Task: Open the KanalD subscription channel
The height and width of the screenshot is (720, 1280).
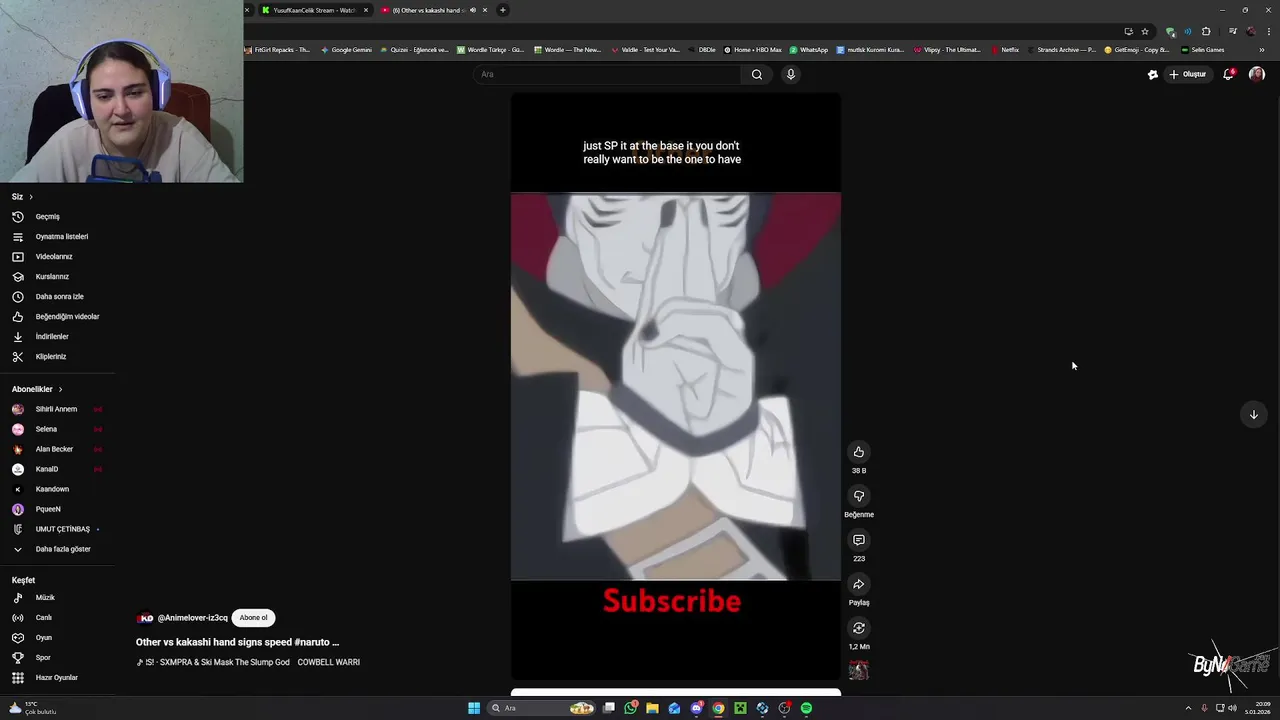Action: 58,469
